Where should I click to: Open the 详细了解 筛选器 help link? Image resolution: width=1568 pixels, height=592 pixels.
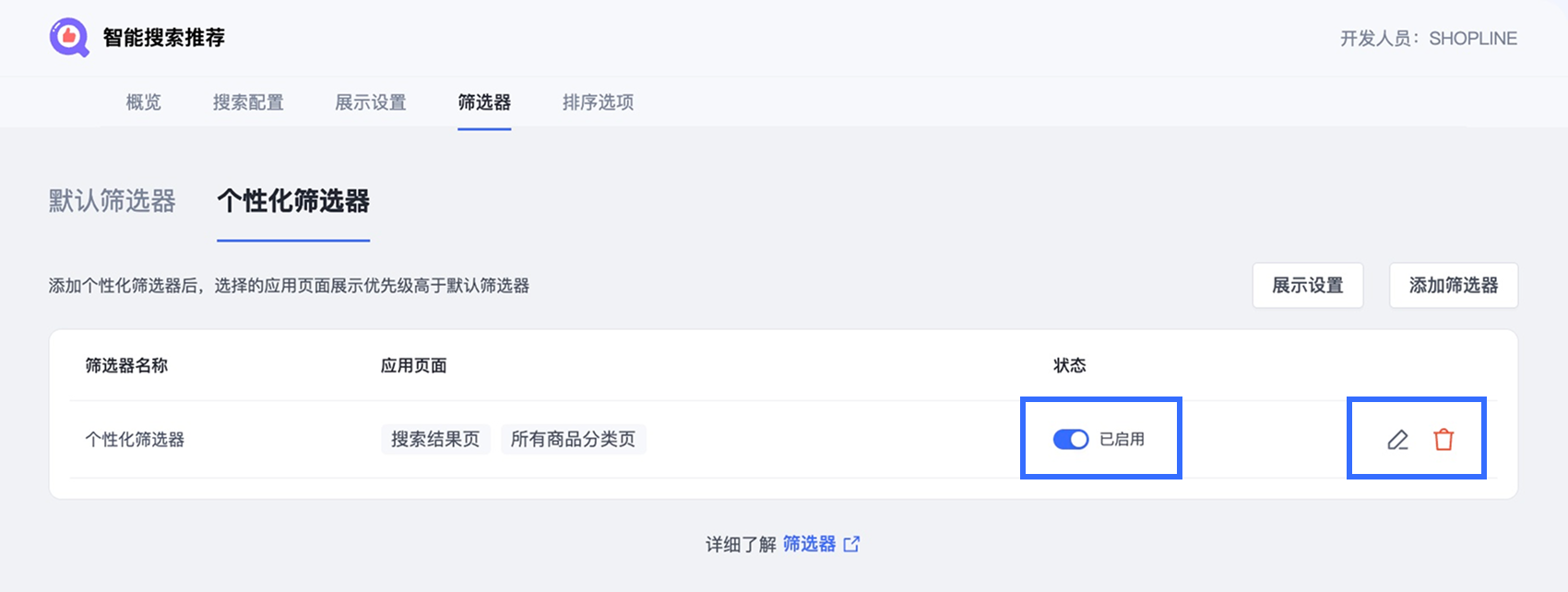[x=809, y=544]
